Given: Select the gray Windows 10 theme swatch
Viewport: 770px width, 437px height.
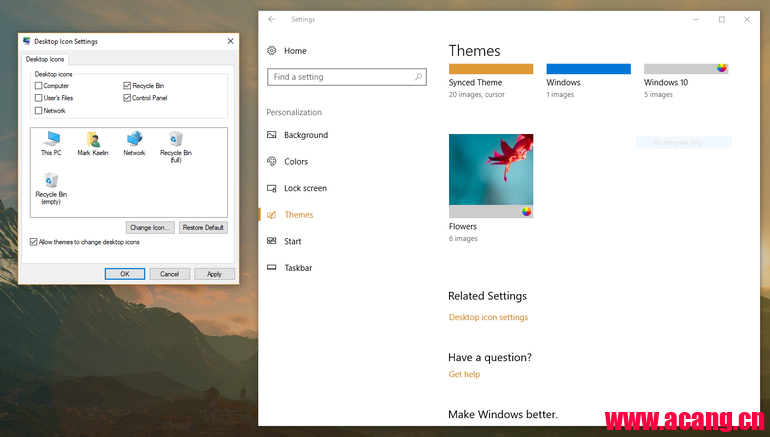Looking at the screenshot, I should (x=686, y=69).
